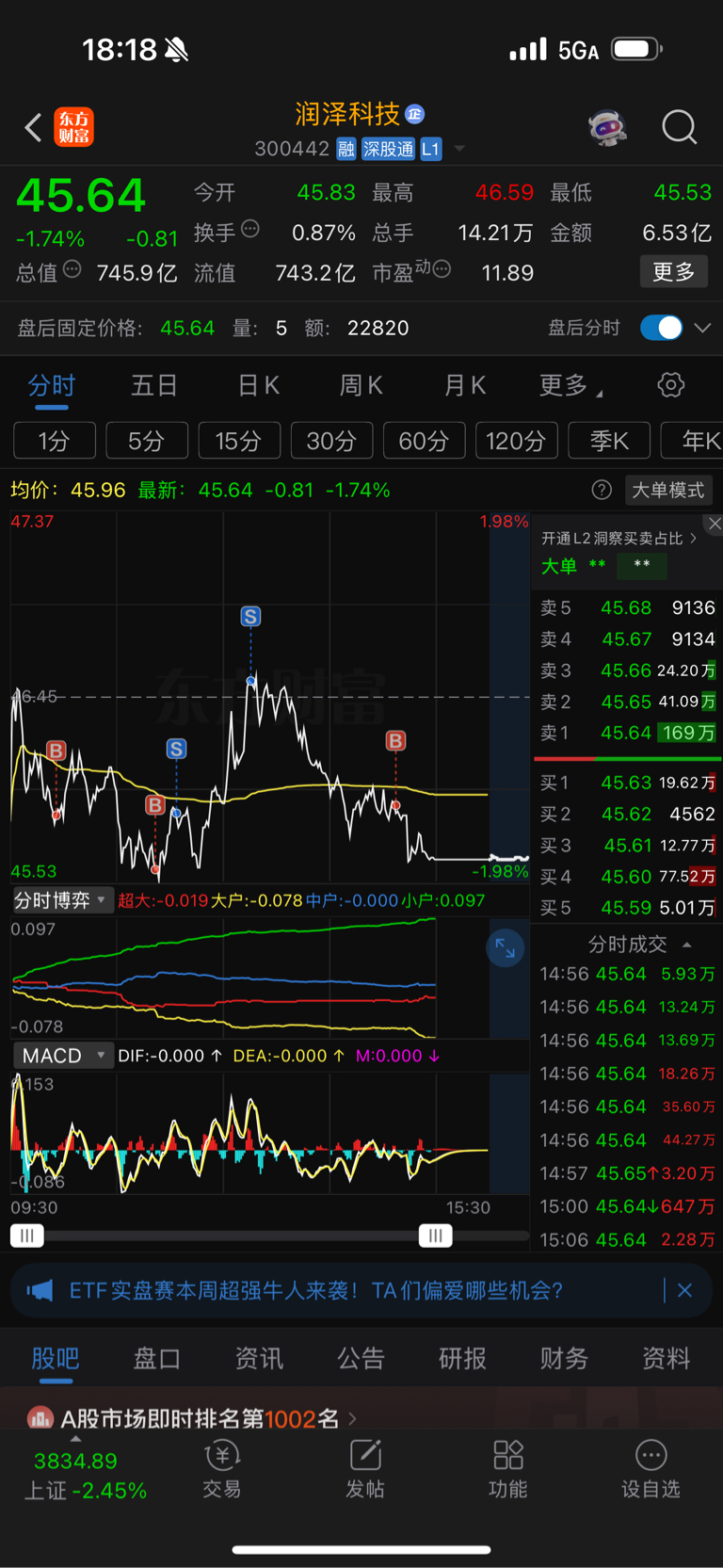Open chart settings gear icon
This screenshot has width=723, height=1568.
[x=670, y=384]
